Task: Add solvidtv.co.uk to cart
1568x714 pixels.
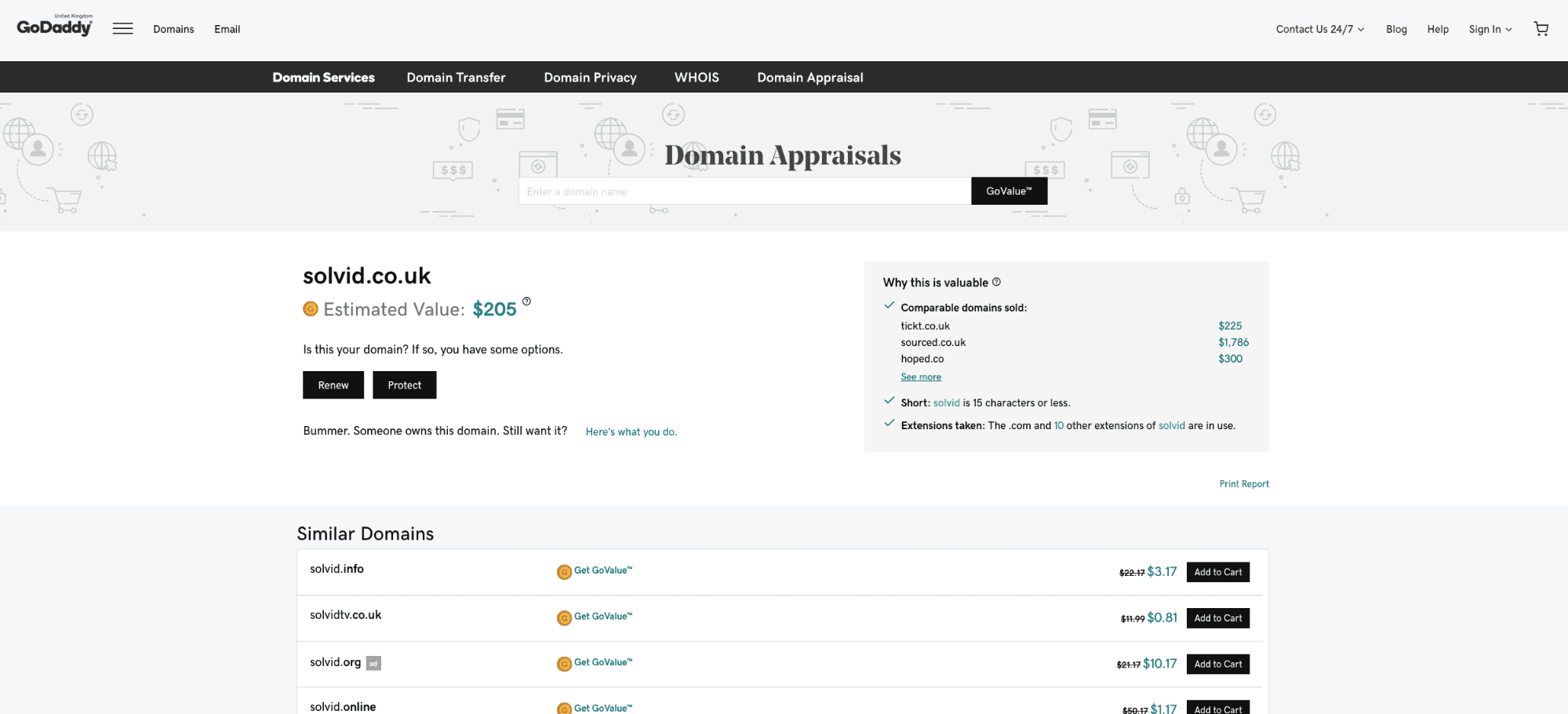Action: point(1218,618)
